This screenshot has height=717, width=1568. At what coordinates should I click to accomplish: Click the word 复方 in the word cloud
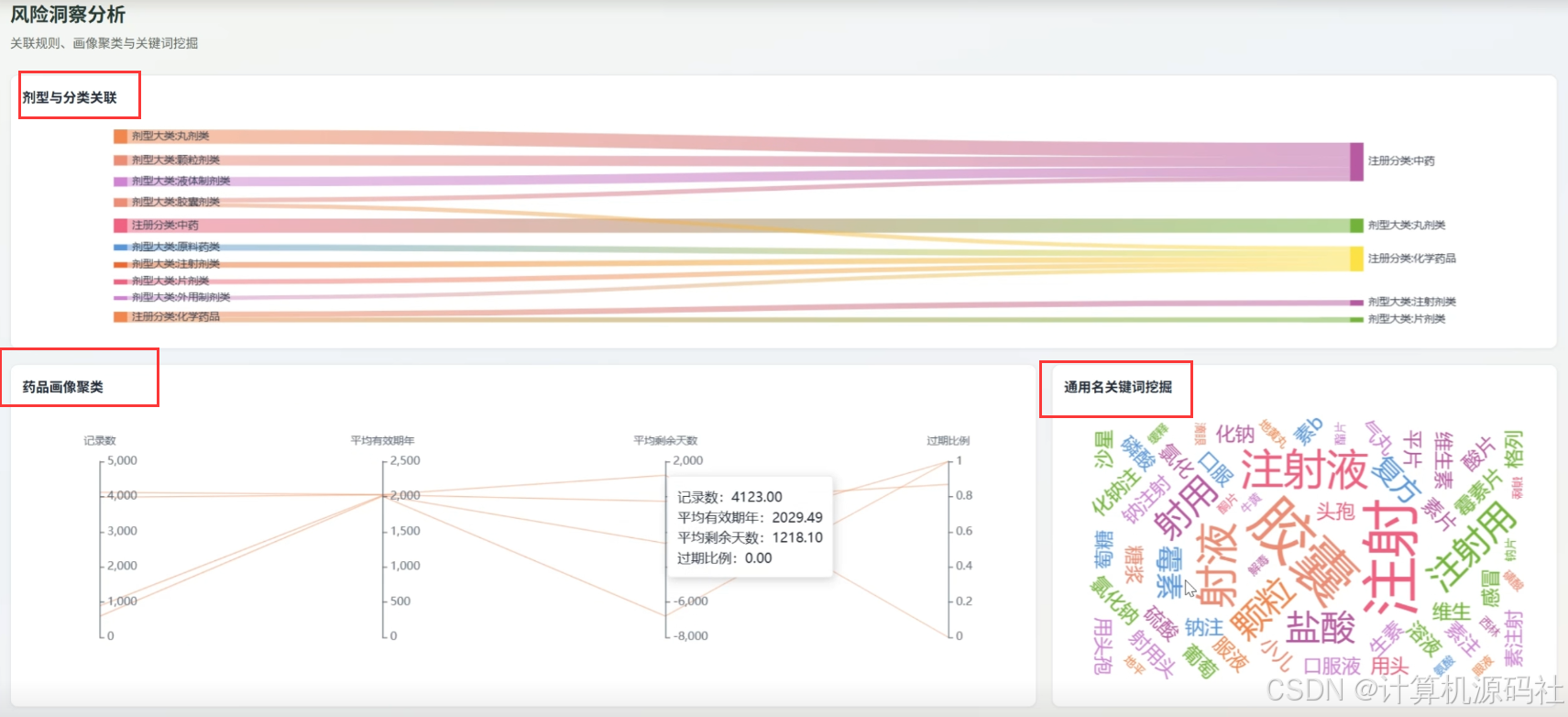(1396, 479)
